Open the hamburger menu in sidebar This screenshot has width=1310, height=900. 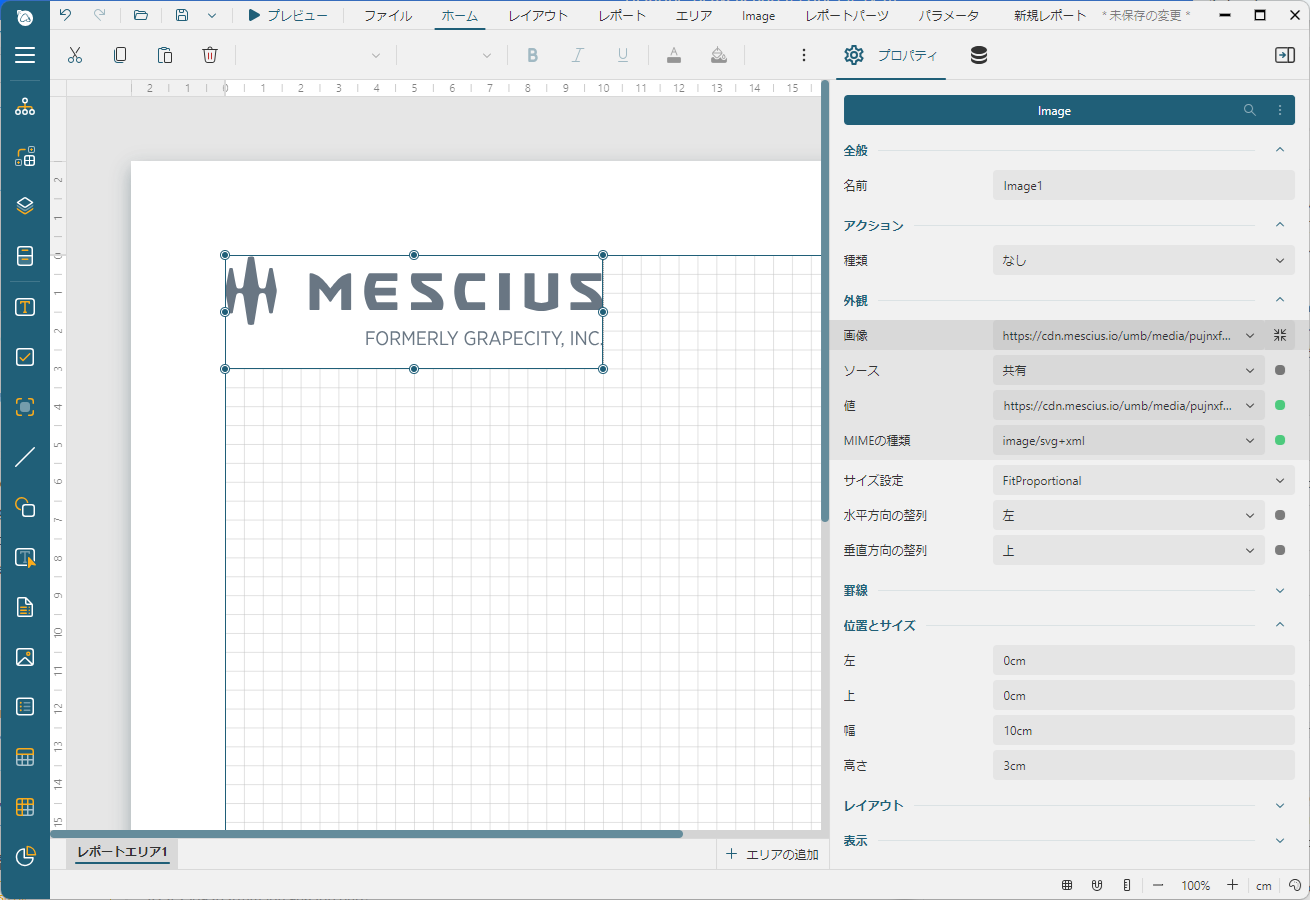click(x=25, y=55)
